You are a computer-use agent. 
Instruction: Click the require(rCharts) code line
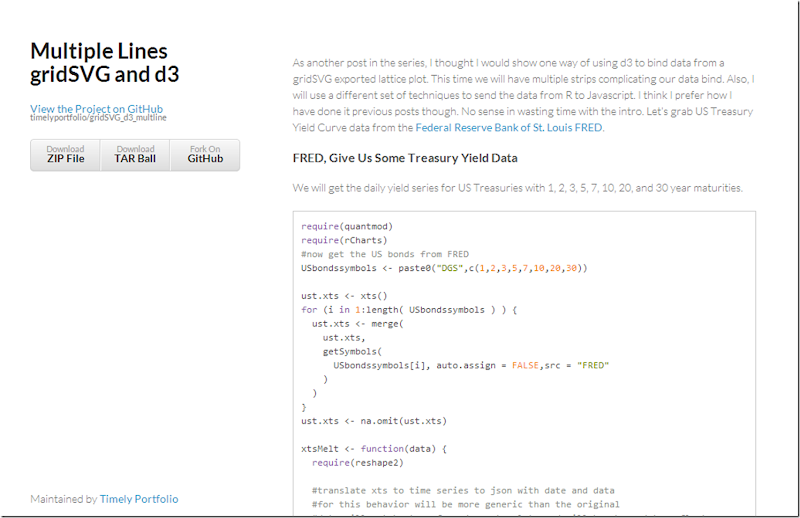point(344,240)
